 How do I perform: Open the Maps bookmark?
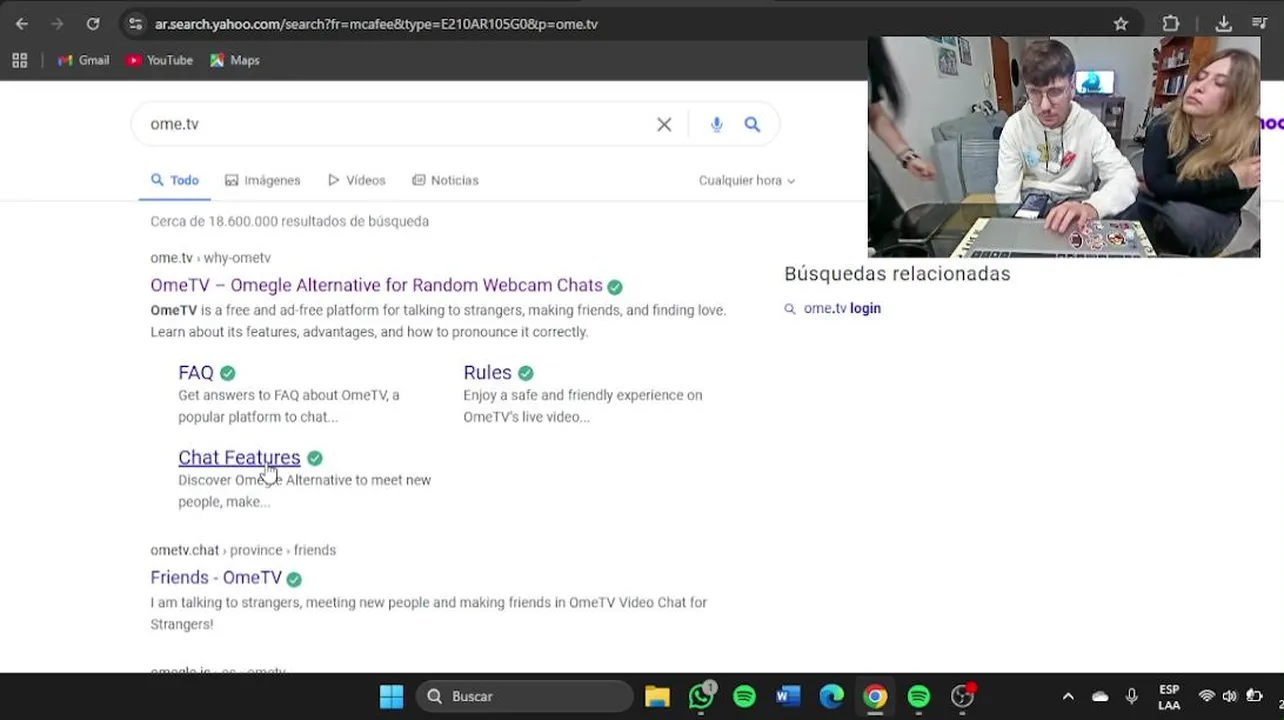[x=235, y=60]
